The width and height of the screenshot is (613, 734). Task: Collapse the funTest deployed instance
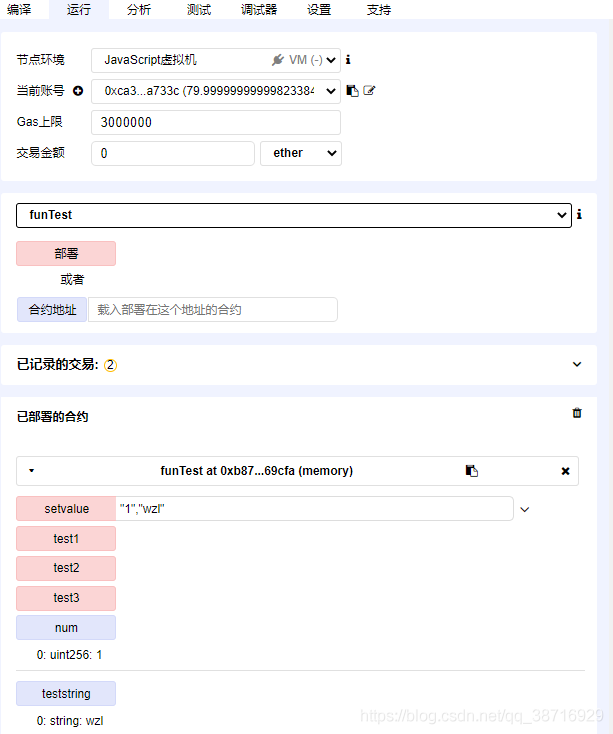pos(31,470)
